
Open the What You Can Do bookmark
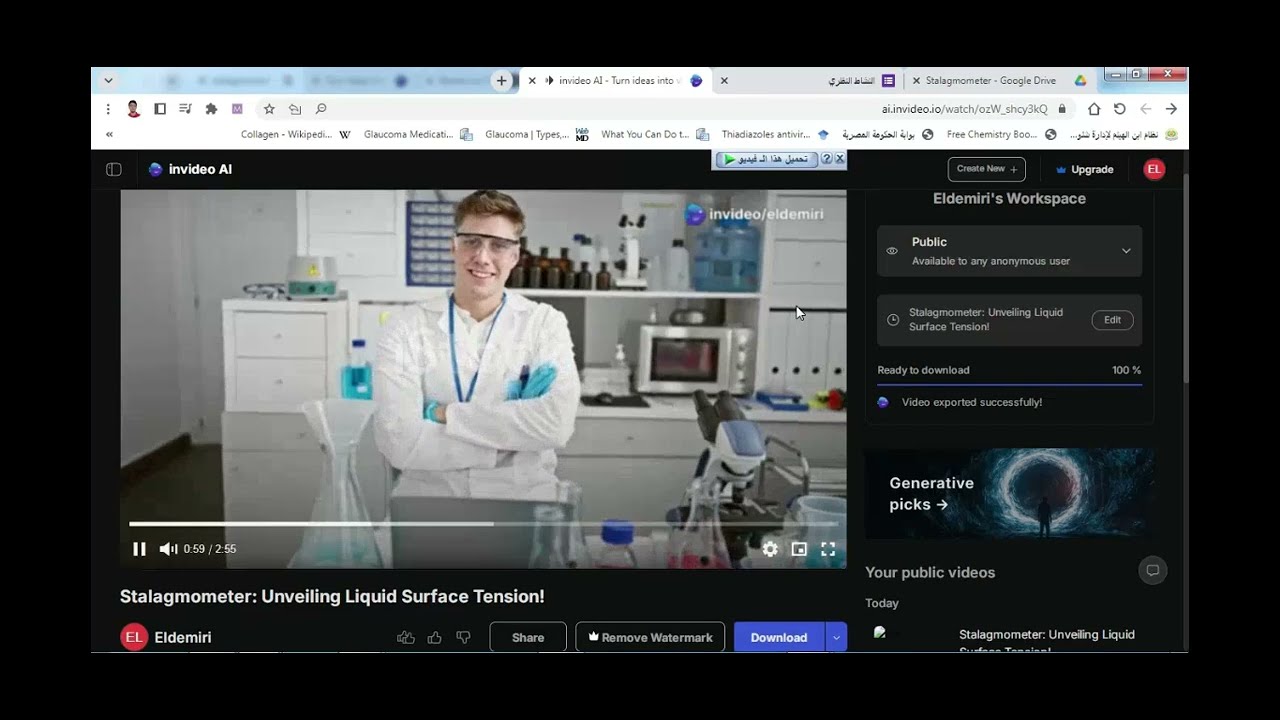pos(655,134)
